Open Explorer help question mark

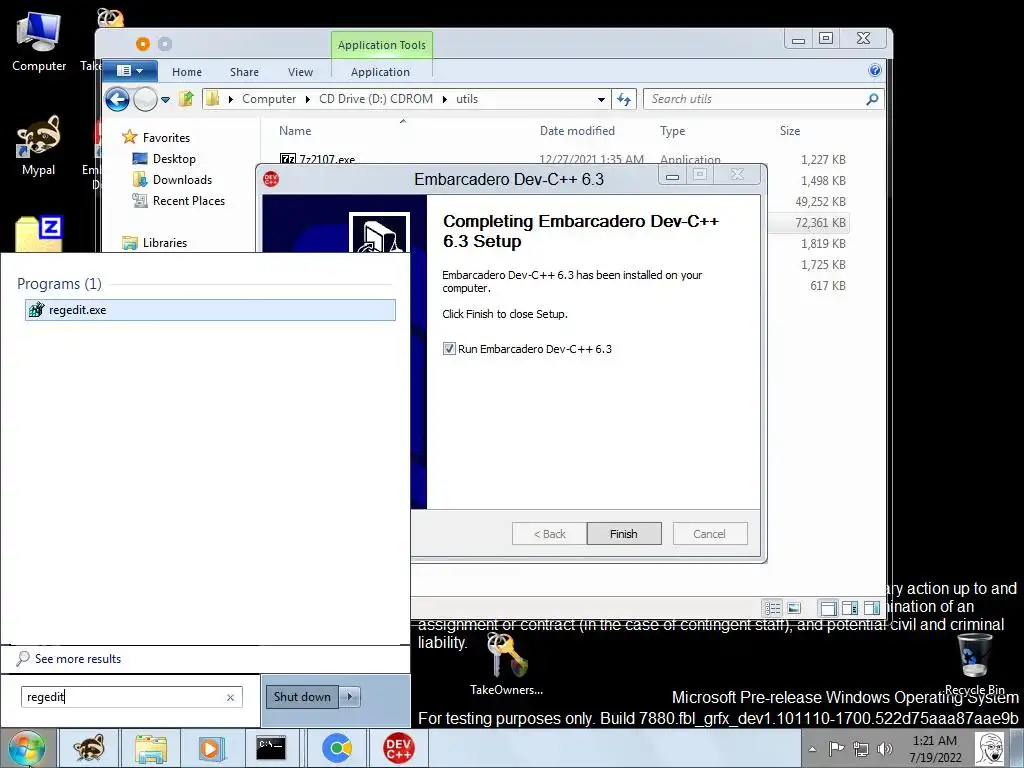[x=875, y=71]
